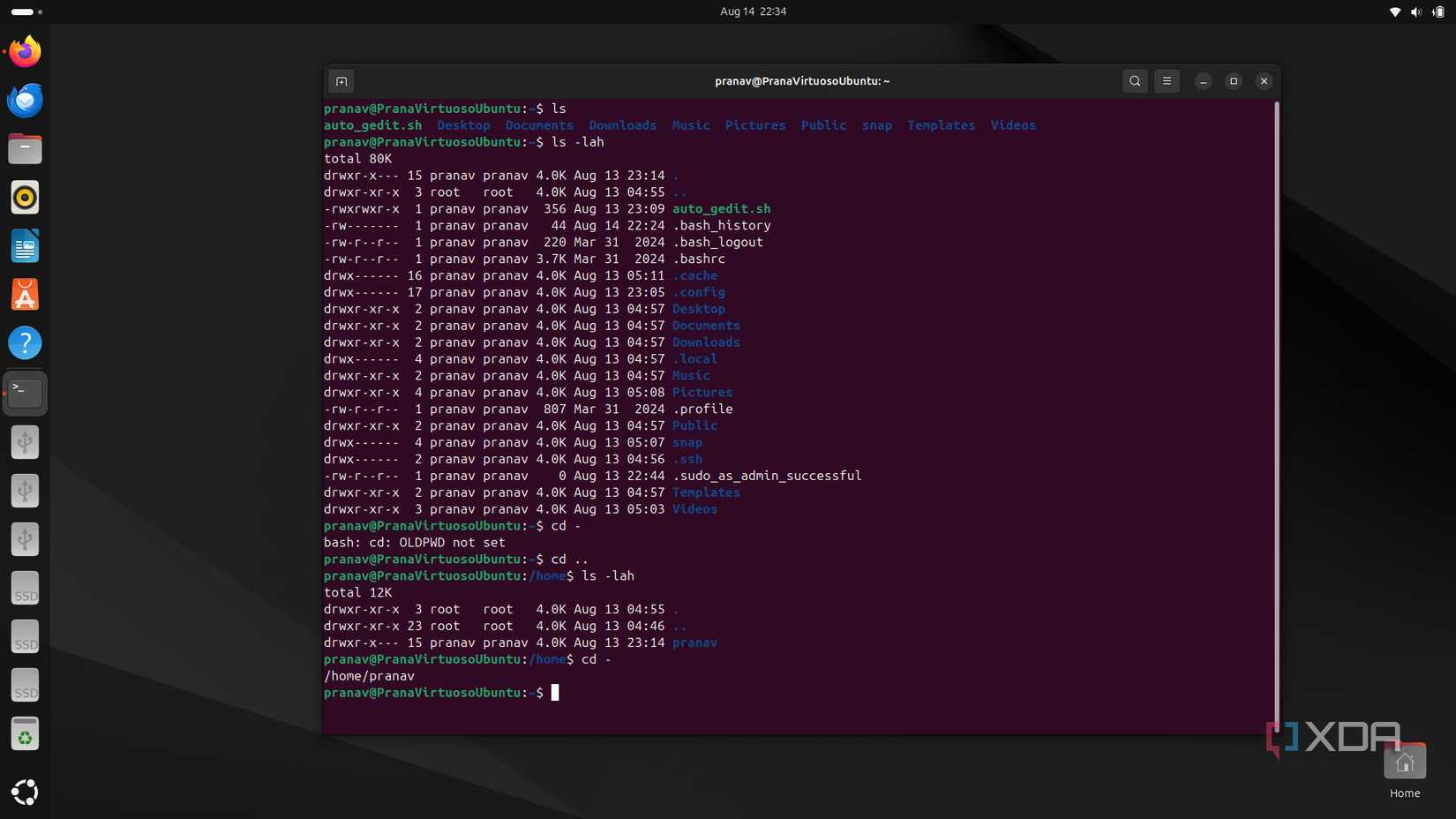
Task: Open the Trash from the dock
Action: (24, 733)
